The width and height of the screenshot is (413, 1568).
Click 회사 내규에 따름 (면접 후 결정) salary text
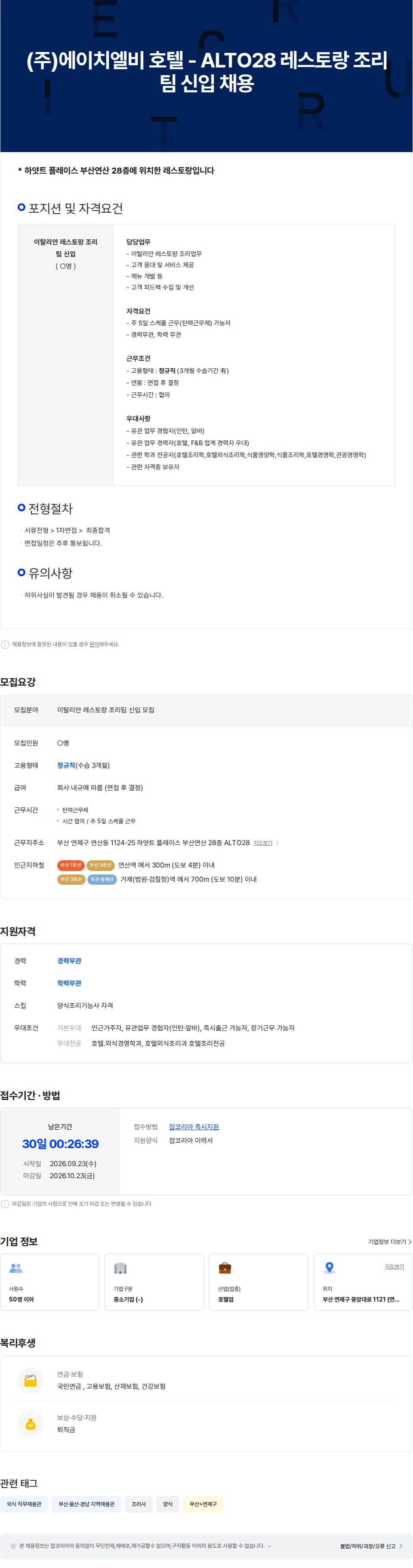tap(100, 788)
